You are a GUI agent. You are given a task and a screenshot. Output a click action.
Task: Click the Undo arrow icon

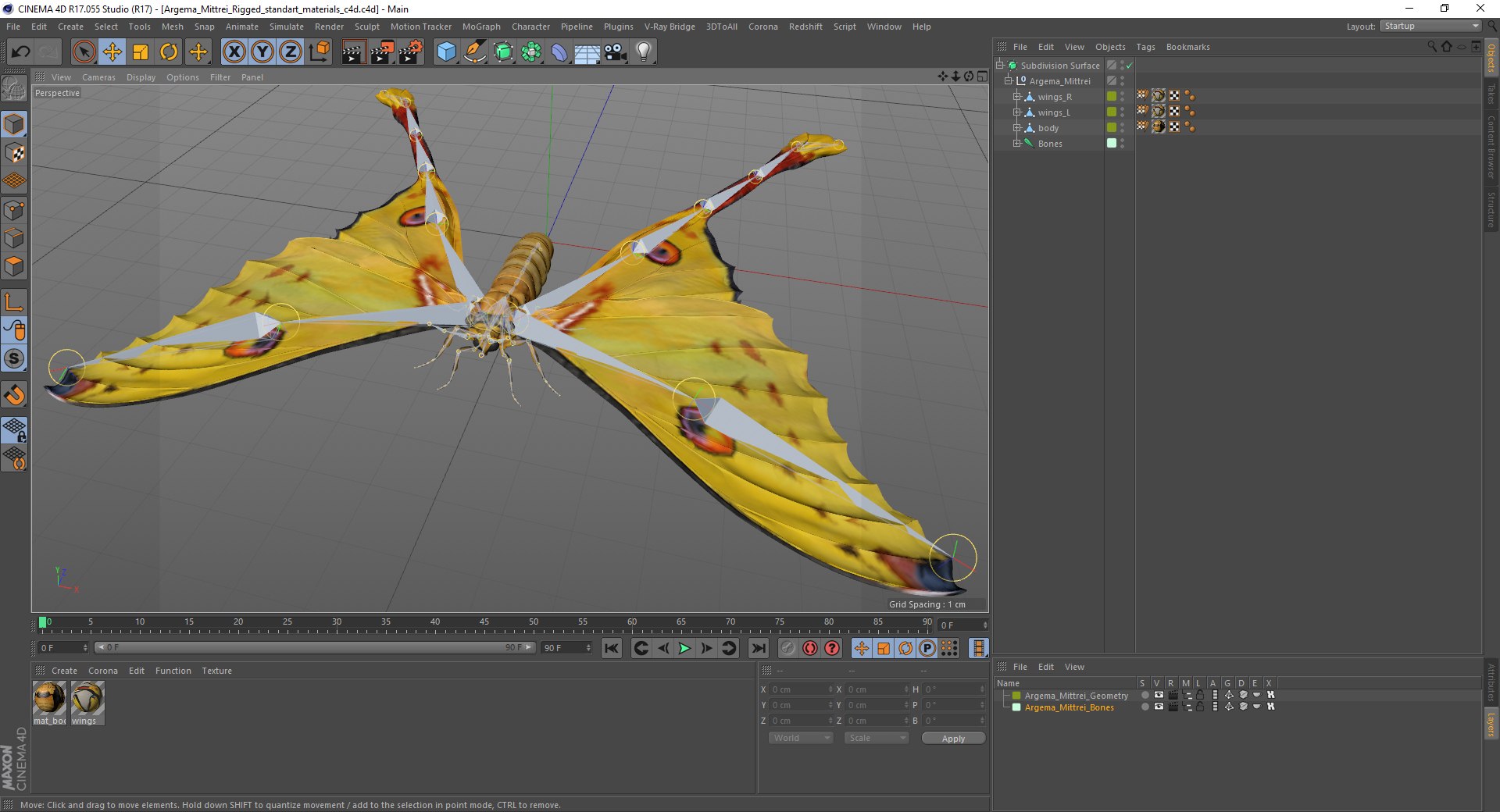(20, 52)
